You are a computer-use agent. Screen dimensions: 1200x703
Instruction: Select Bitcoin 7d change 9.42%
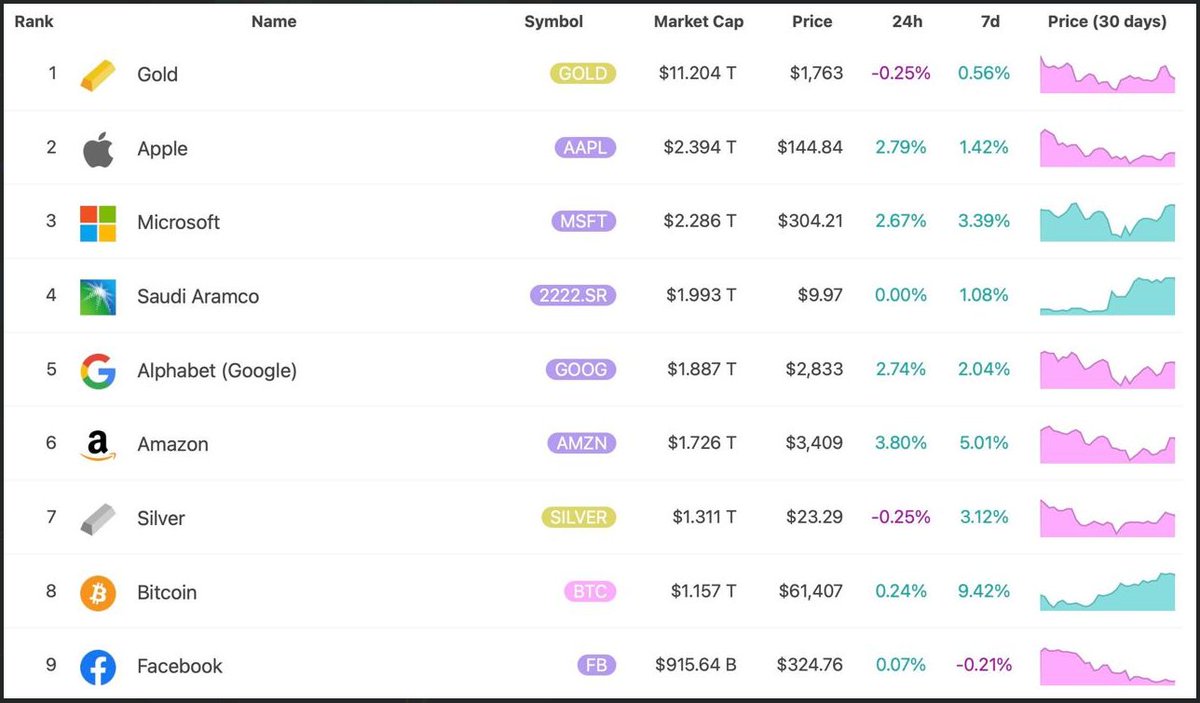[984, 591]
